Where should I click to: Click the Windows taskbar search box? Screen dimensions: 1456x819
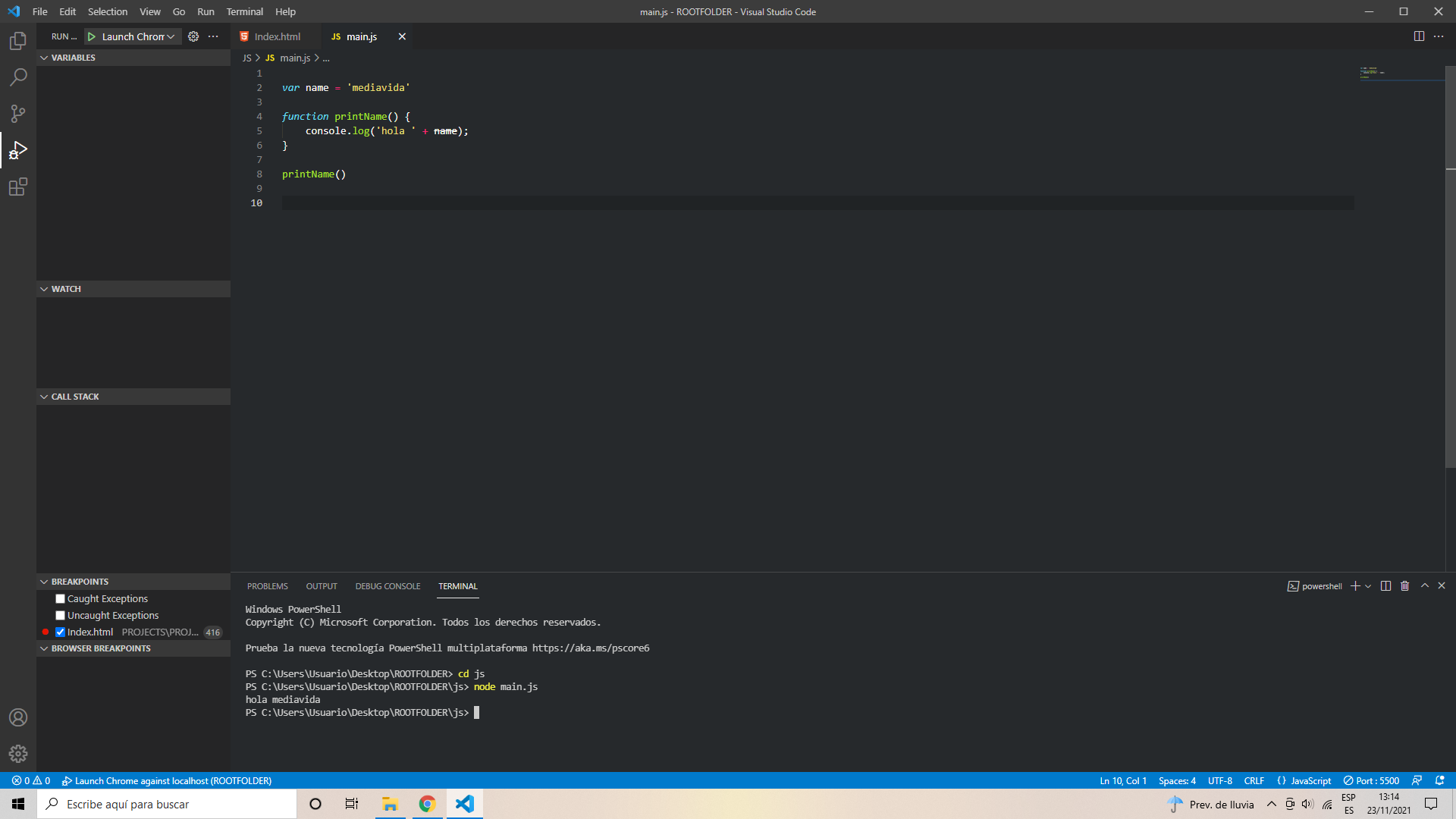tap(167, 804)
